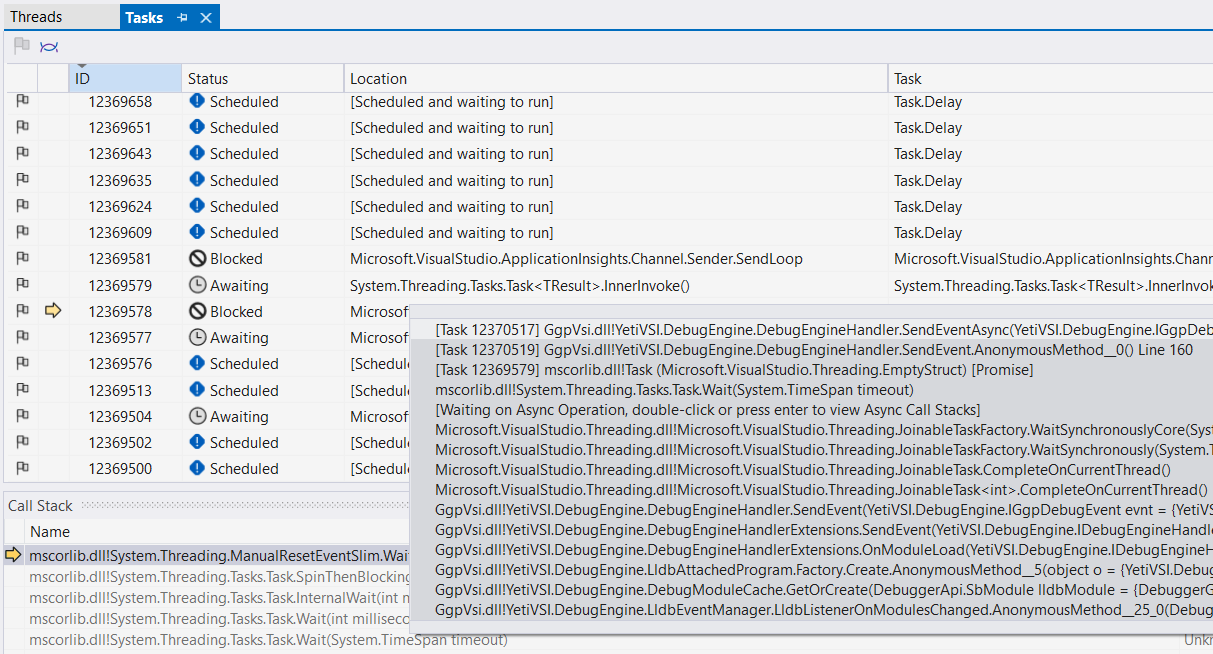Click the flag icon beside task 12369502

coord(22,442)
